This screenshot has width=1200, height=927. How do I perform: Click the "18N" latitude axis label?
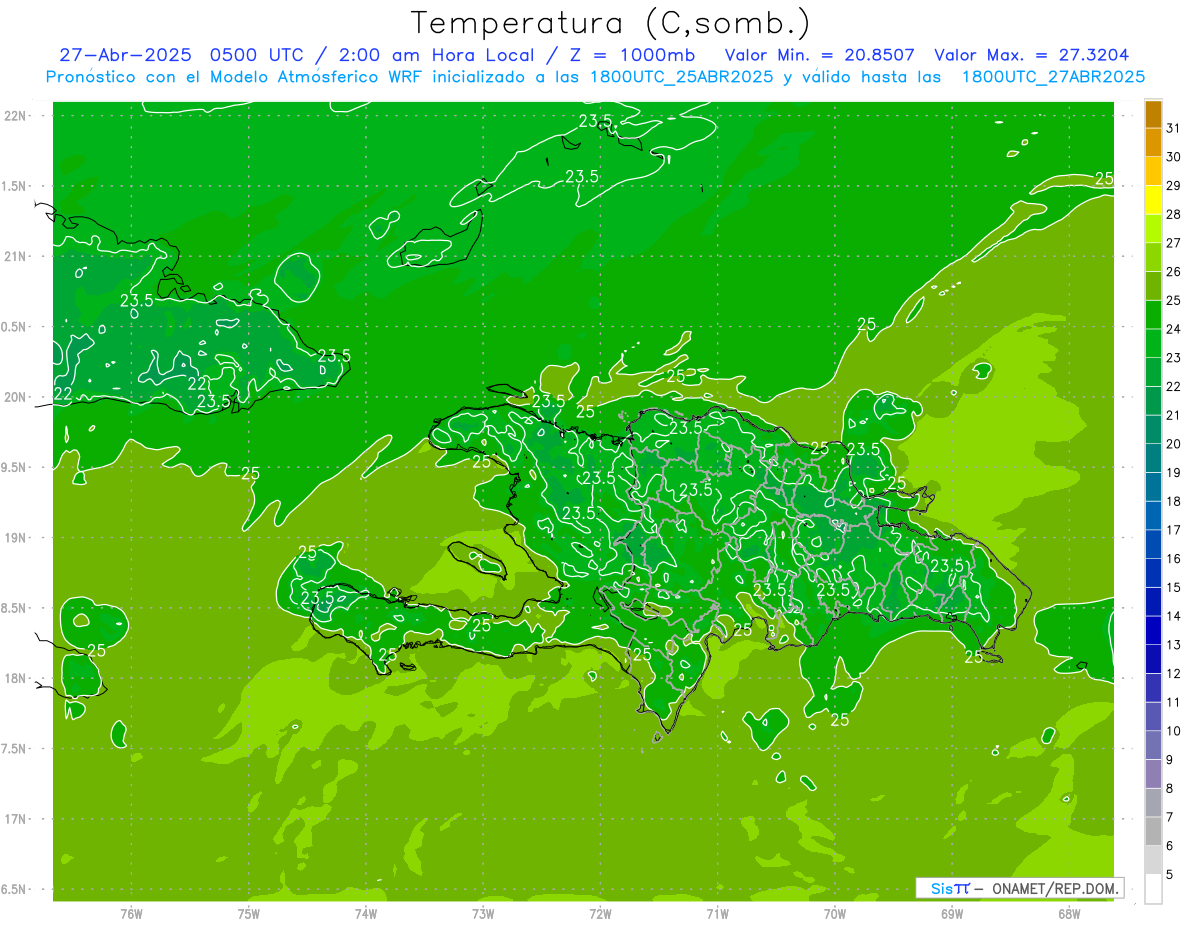point(16,678)
